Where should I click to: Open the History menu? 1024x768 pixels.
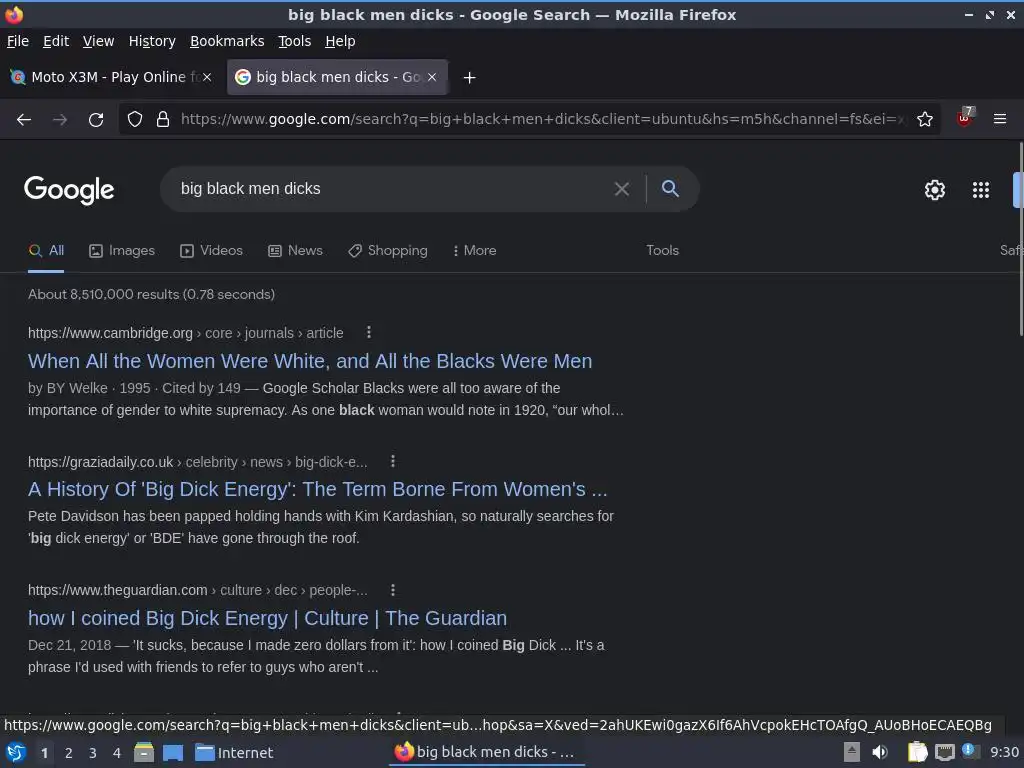(x=152, y=41)
